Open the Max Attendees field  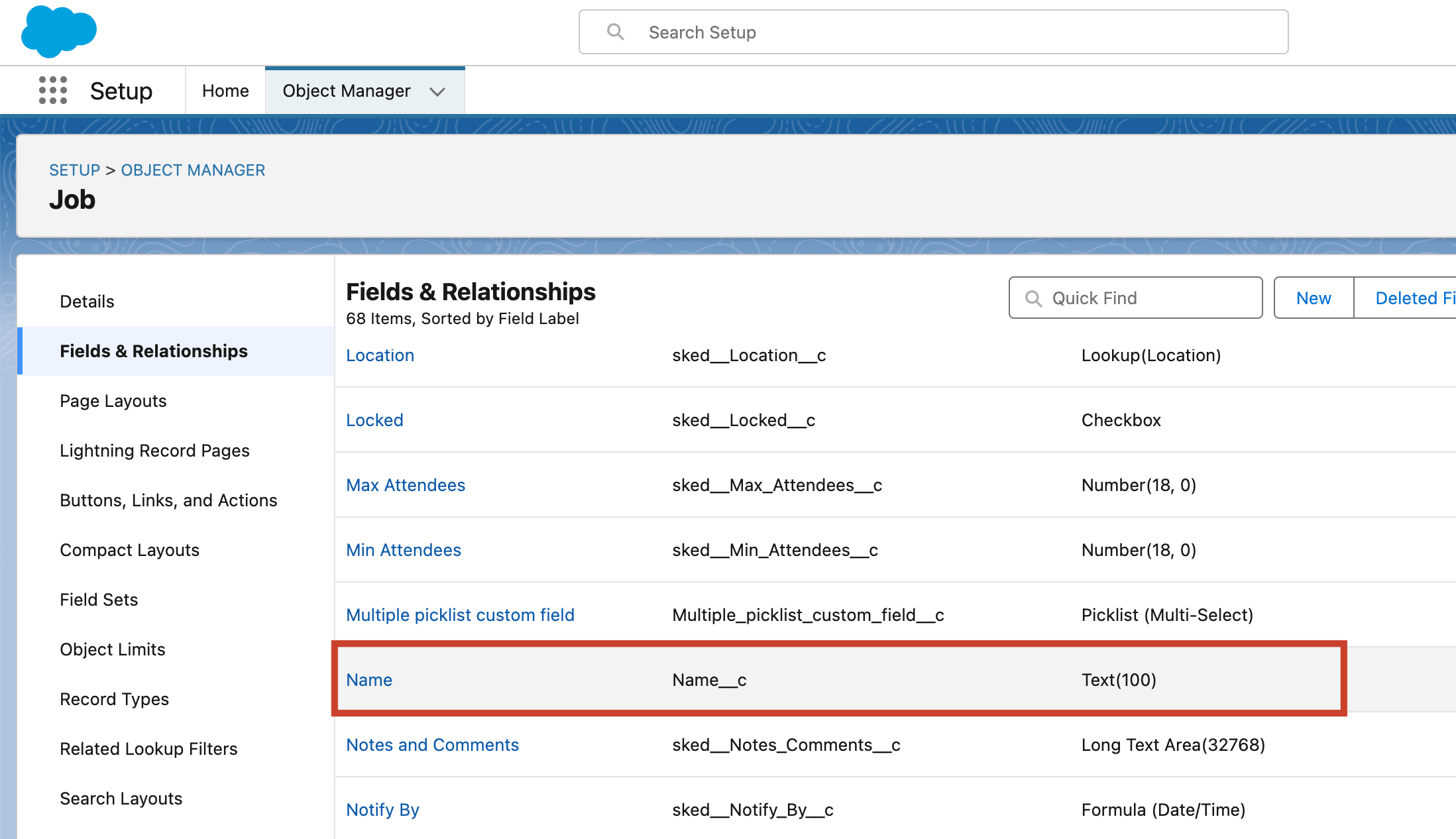click(x=405, y=484)
